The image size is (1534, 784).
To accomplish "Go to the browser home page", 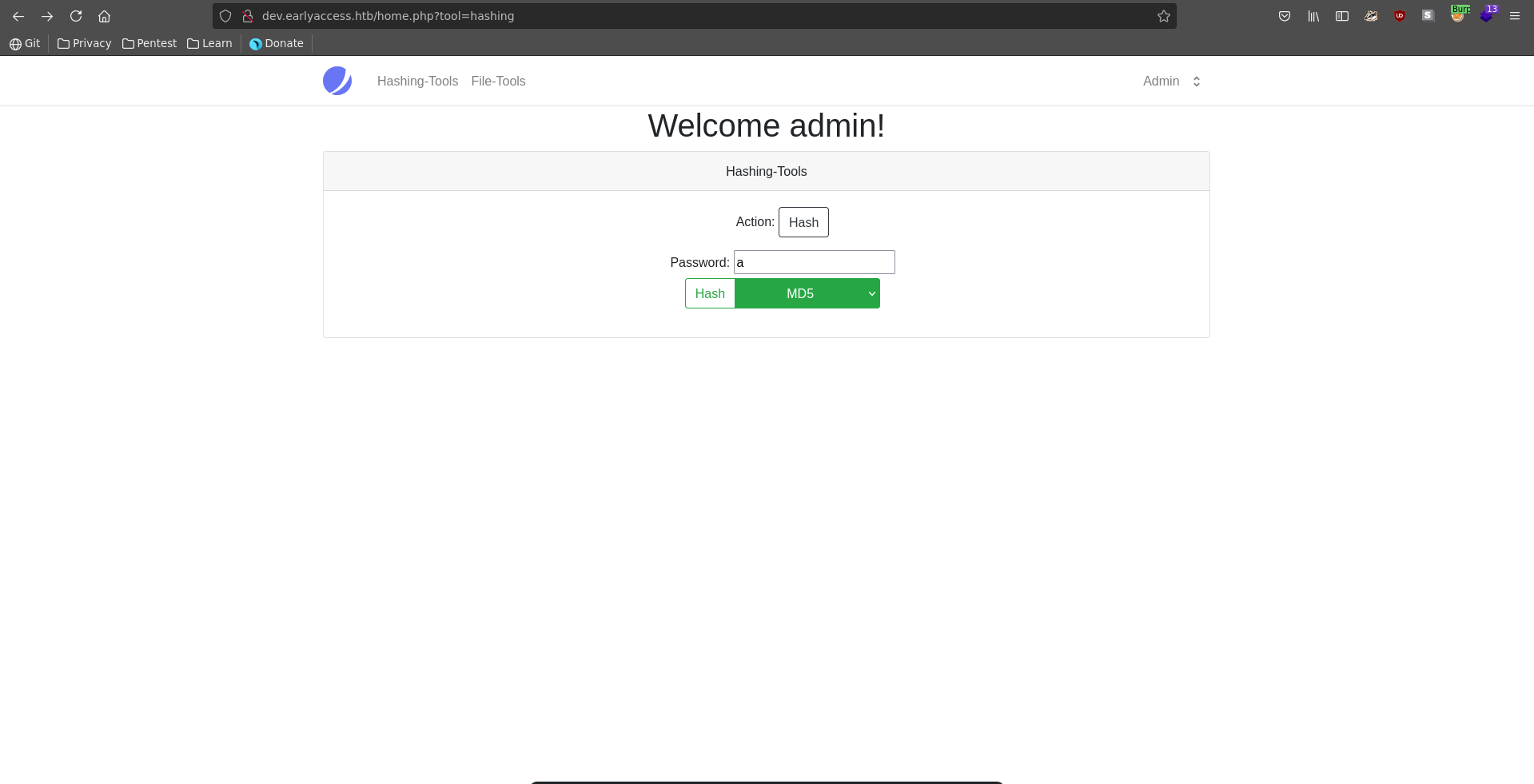I will 104,16.
